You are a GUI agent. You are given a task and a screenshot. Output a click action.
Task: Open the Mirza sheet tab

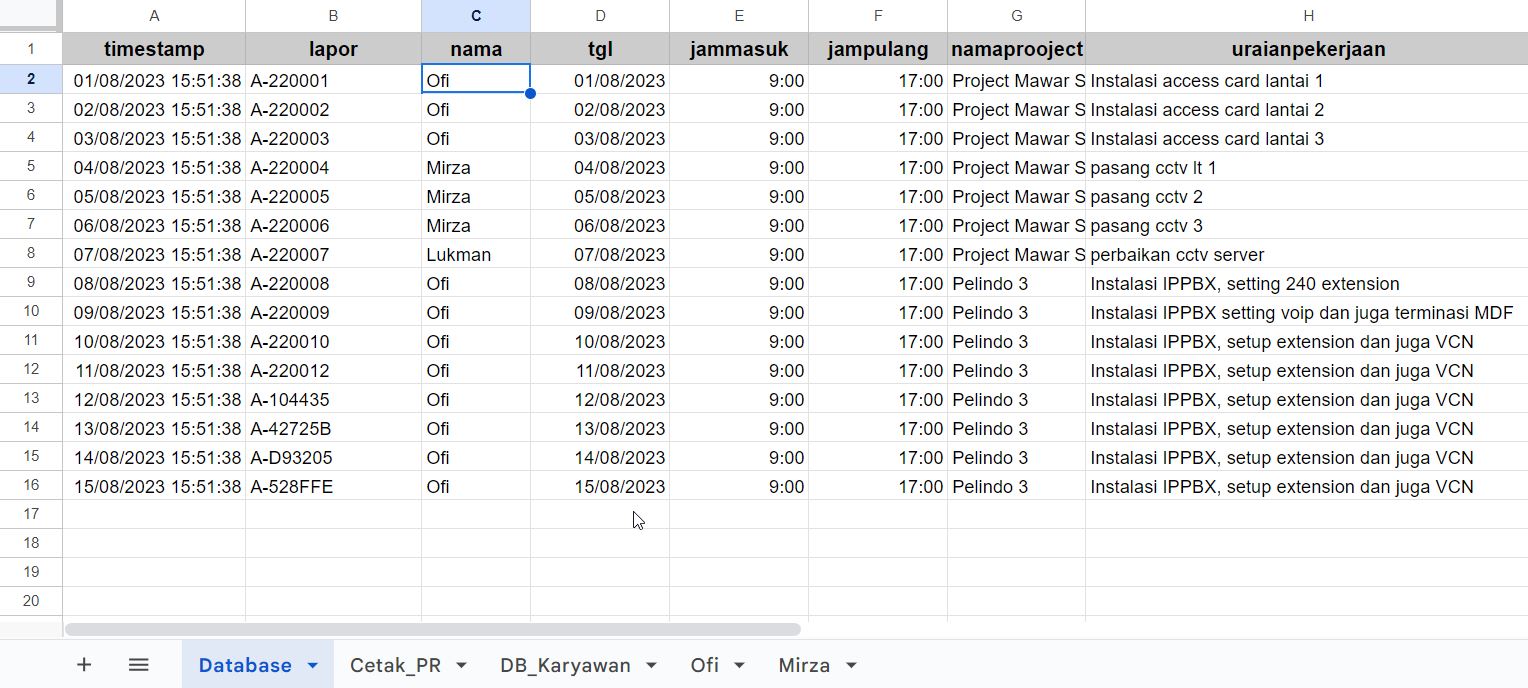804,666
